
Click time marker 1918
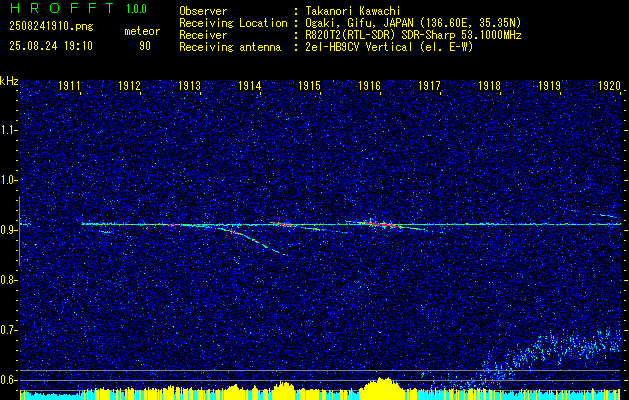[x=489, y=85]
